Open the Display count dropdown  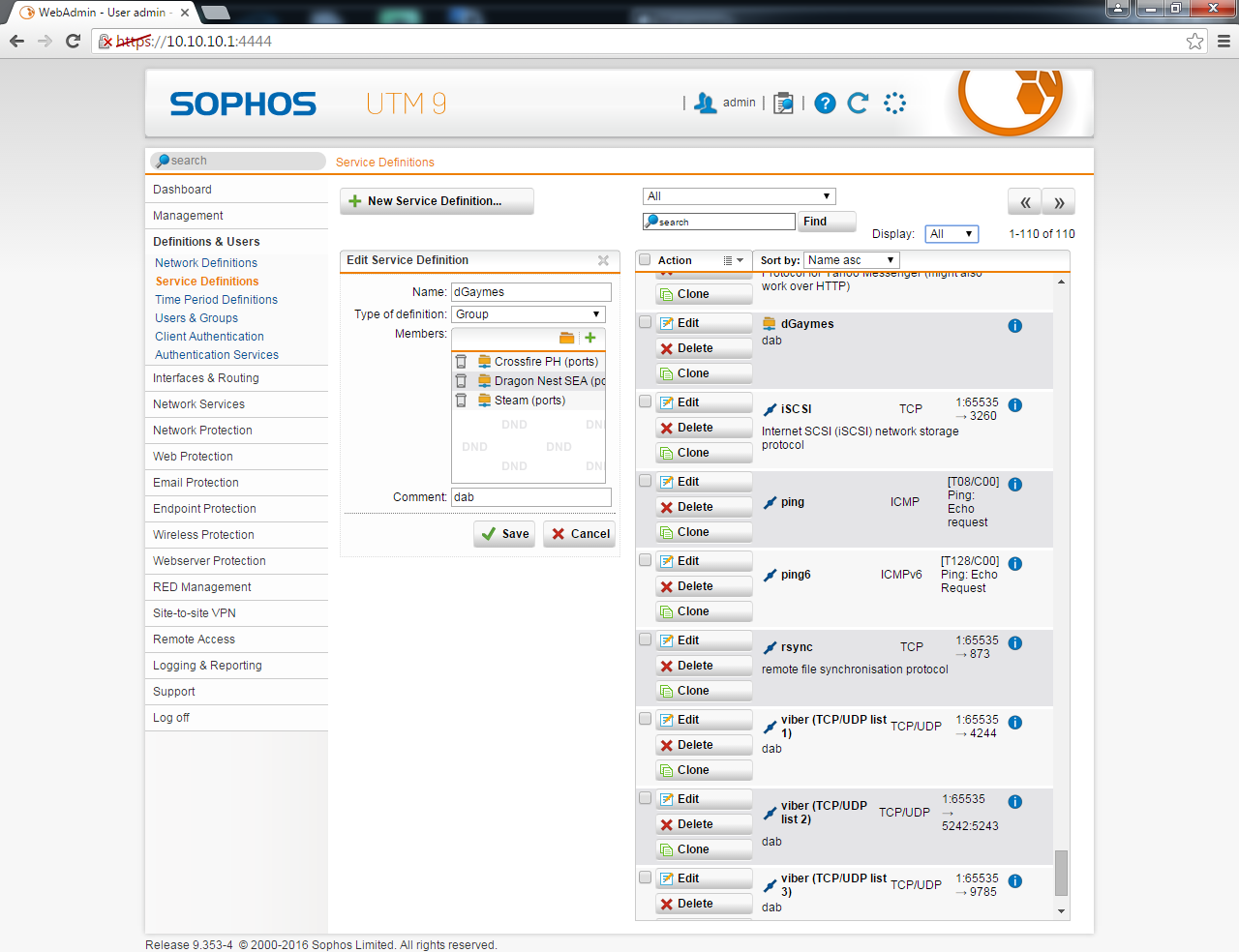point(952,234)
